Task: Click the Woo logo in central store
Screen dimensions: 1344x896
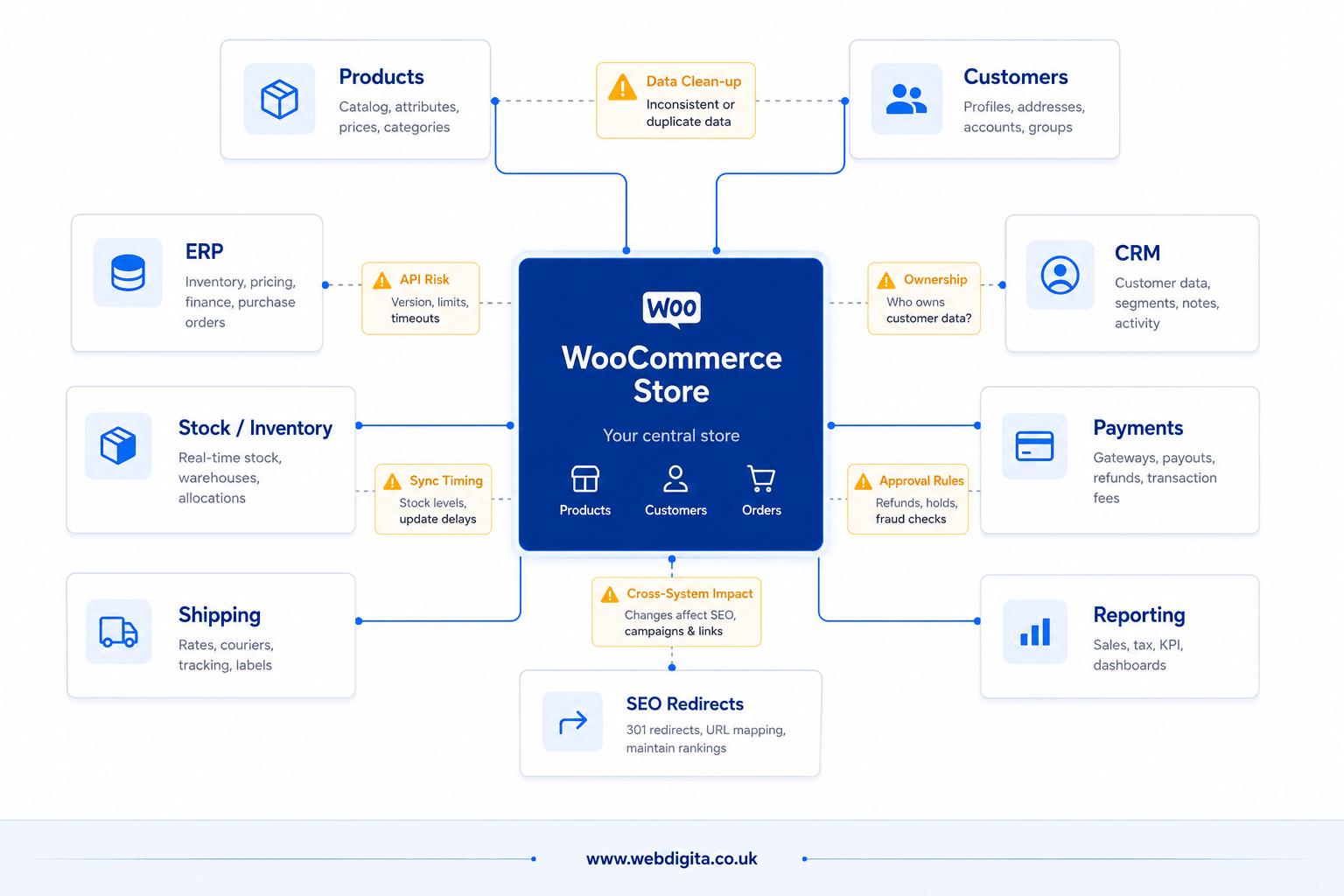Action: click(672, 309)
